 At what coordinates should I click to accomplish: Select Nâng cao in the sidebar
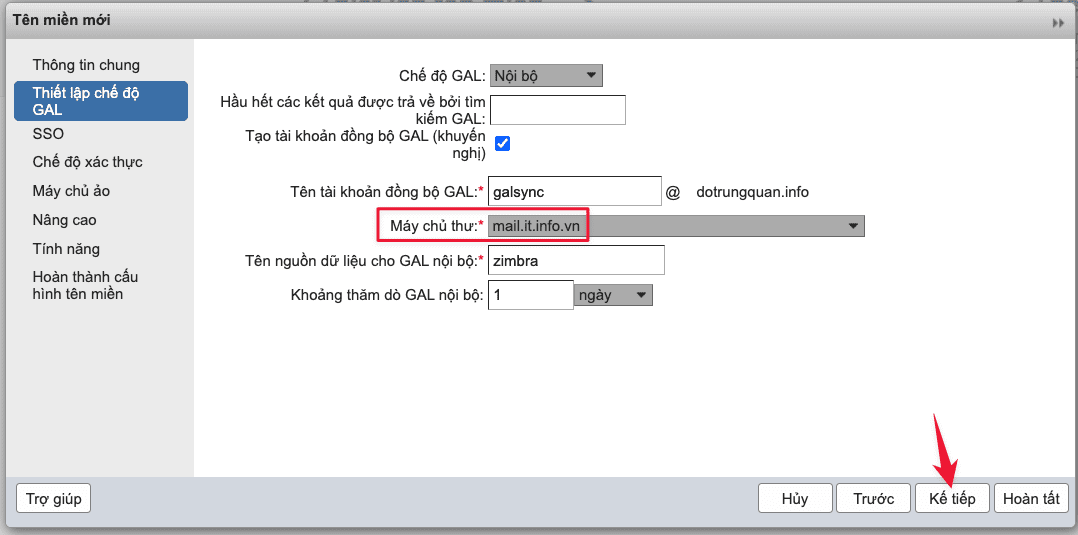(x=64, y=220)
